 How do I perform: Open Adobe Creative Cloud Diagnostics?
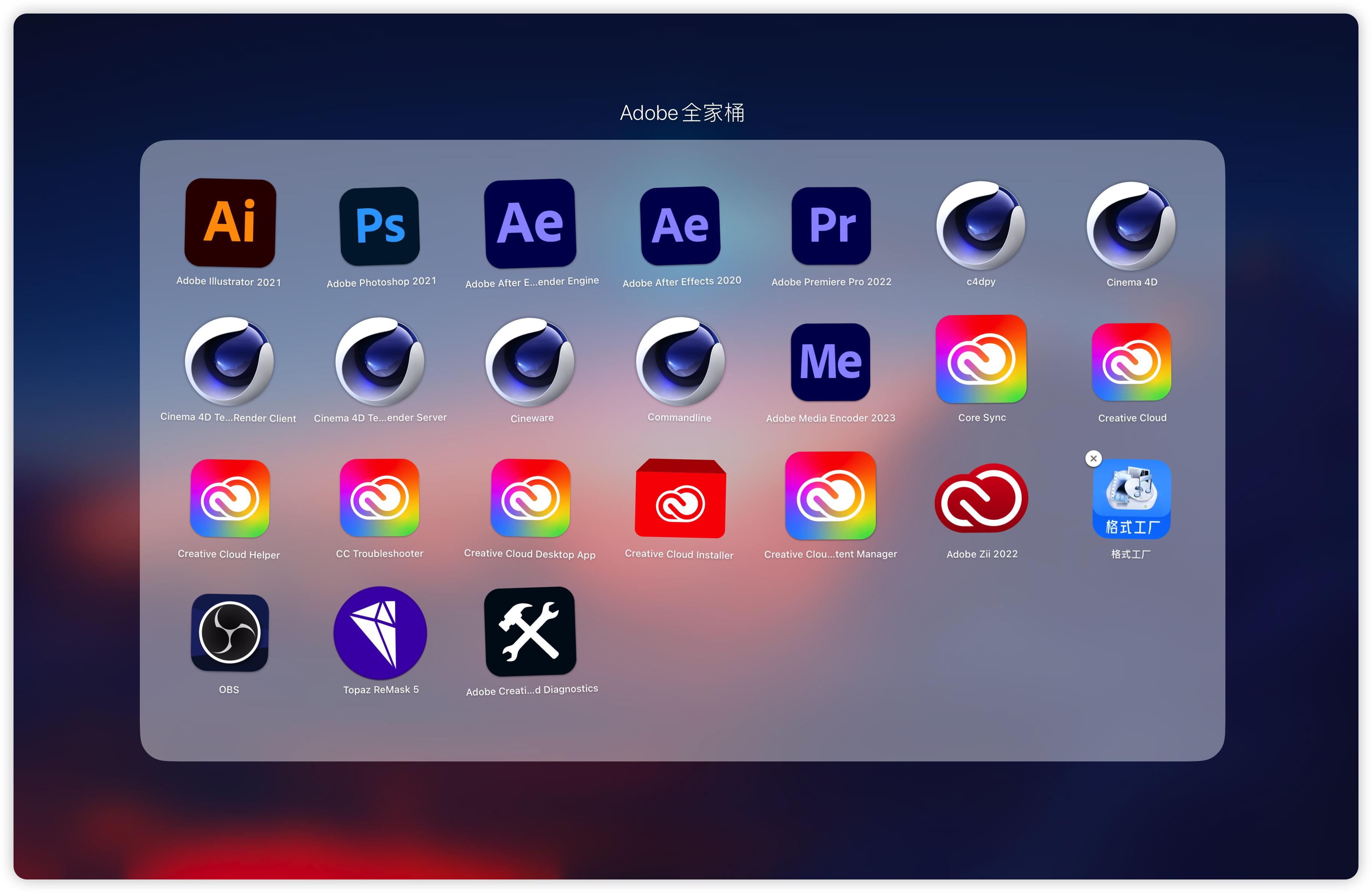click(x=530, y=632)
